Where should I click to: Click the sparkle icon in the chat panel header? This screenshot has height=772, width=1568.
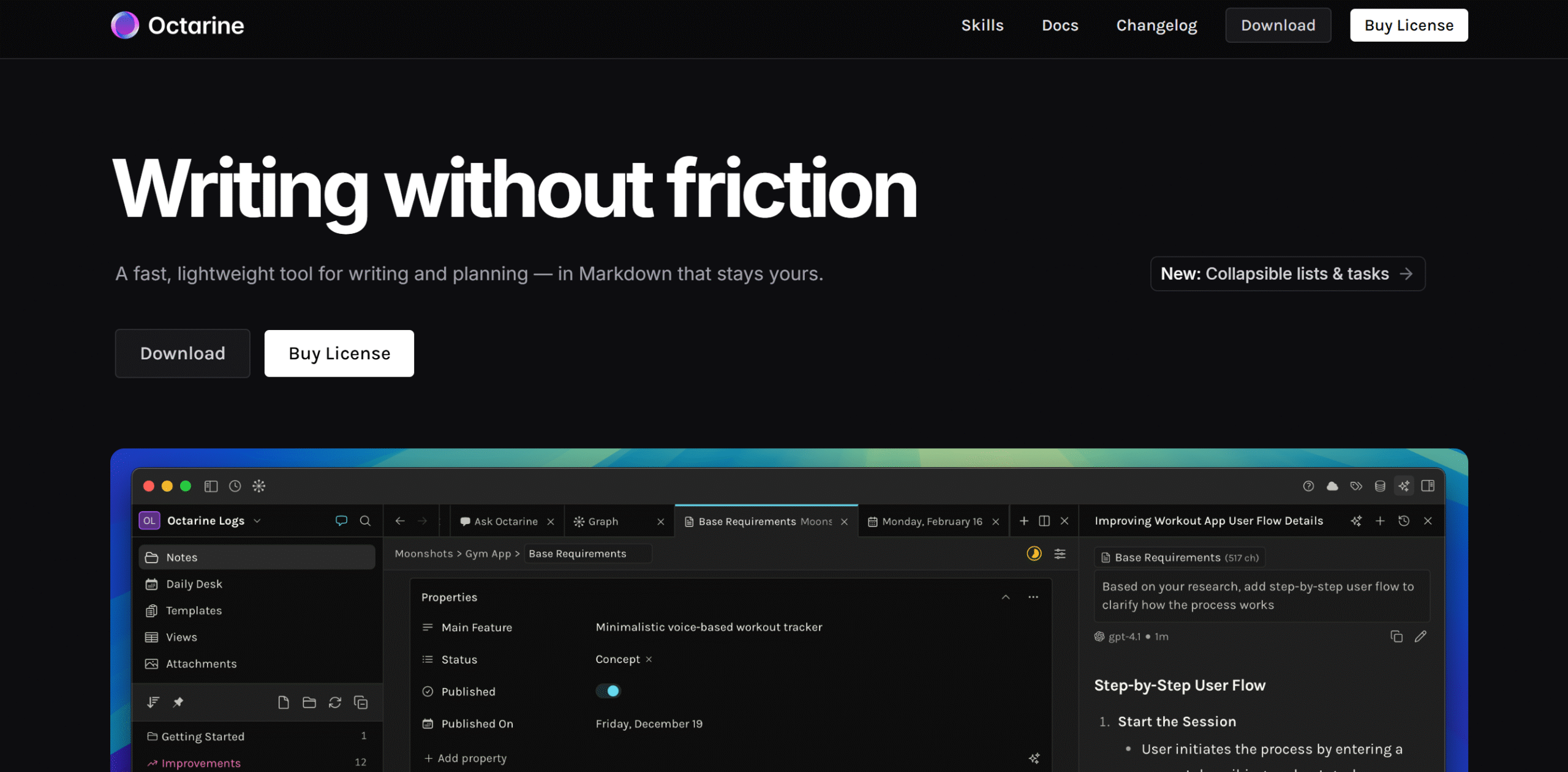[1356, 521]
